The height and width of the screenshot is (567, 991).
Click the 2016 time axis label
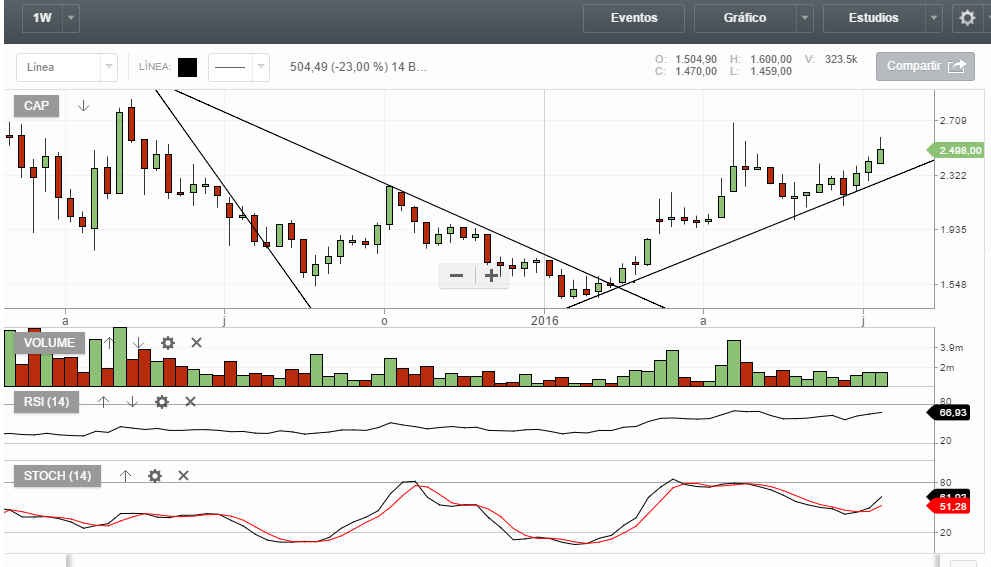pos(545,320)
